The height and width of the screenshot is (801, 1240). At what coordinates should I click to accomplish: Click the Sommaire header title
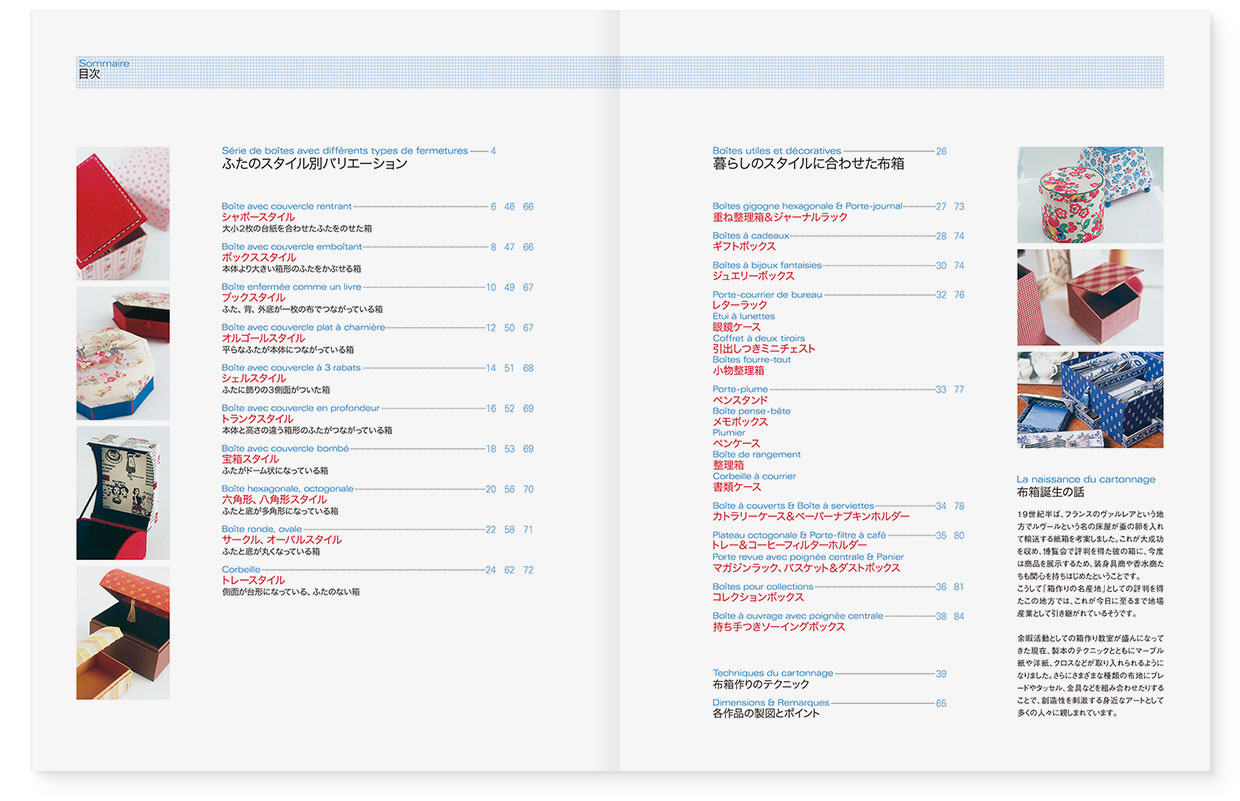coord(104,63)
